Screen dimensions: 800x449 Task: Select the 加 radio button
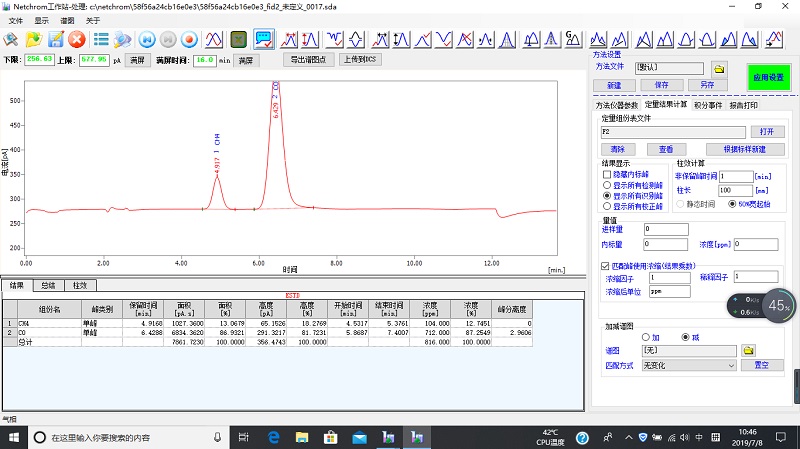[x=645, y=337]
